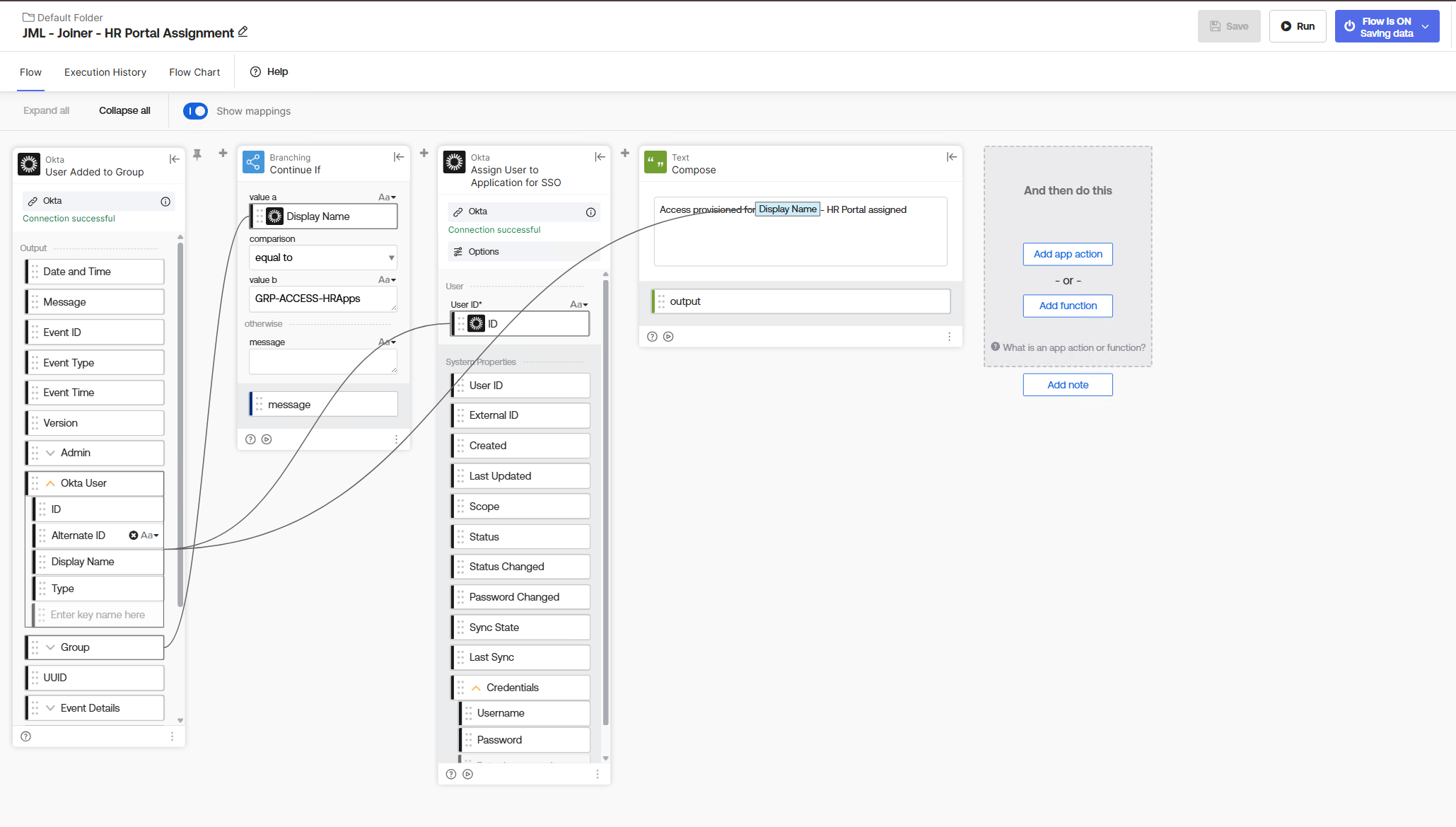Click Add note
The image size is (1456, 827).
point(1068,385)
